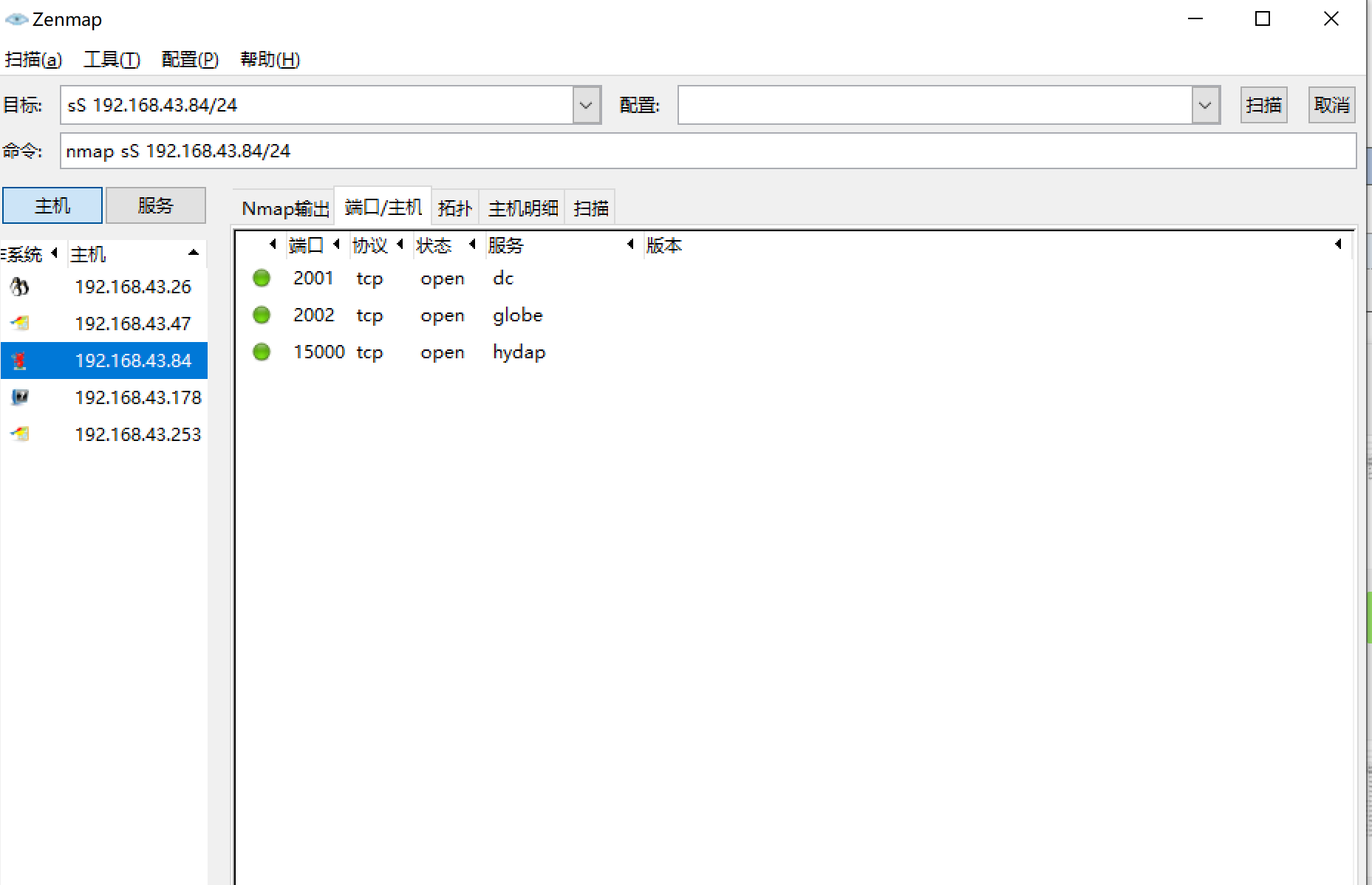The width and height of the screenshot is (1372, 885).
Task: Switch to the 主机明细 tab
Action: point(523,208)
